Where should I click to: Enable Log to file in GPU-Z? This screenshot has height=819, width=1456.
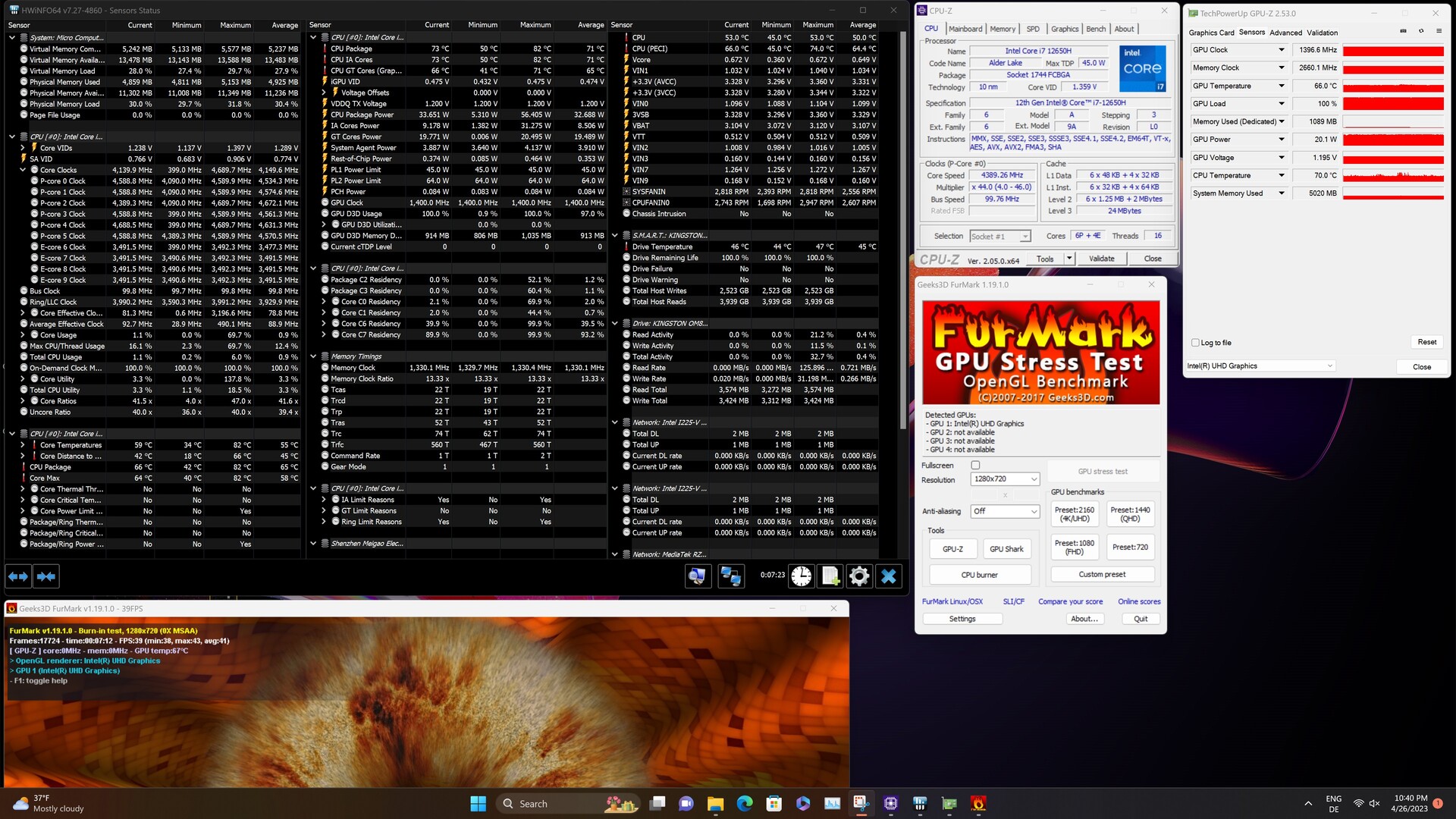(1196, 343)
